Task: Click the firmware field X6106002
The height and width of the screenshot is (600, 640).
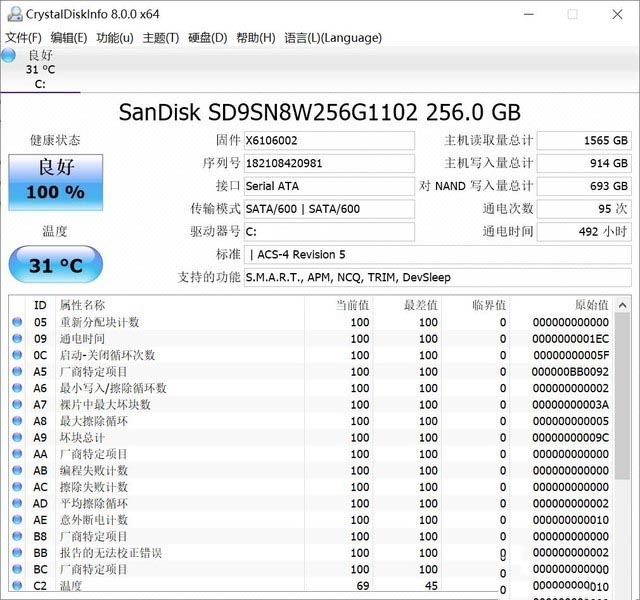Action: pos(329,141)
